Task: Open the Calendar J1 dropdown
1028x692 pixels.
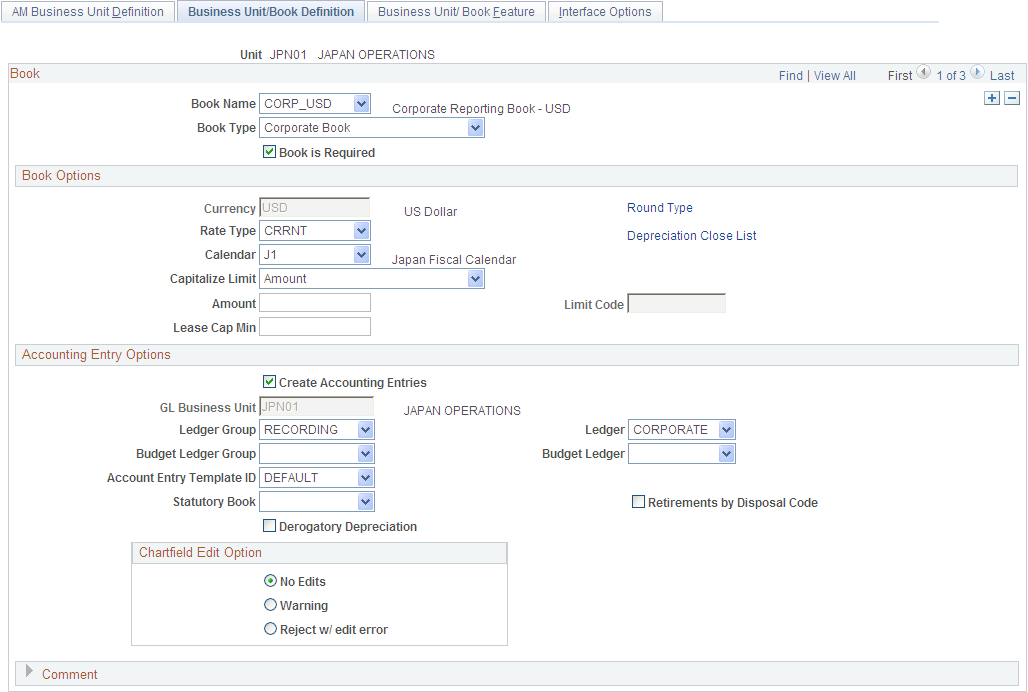Action: pos(315,255)
